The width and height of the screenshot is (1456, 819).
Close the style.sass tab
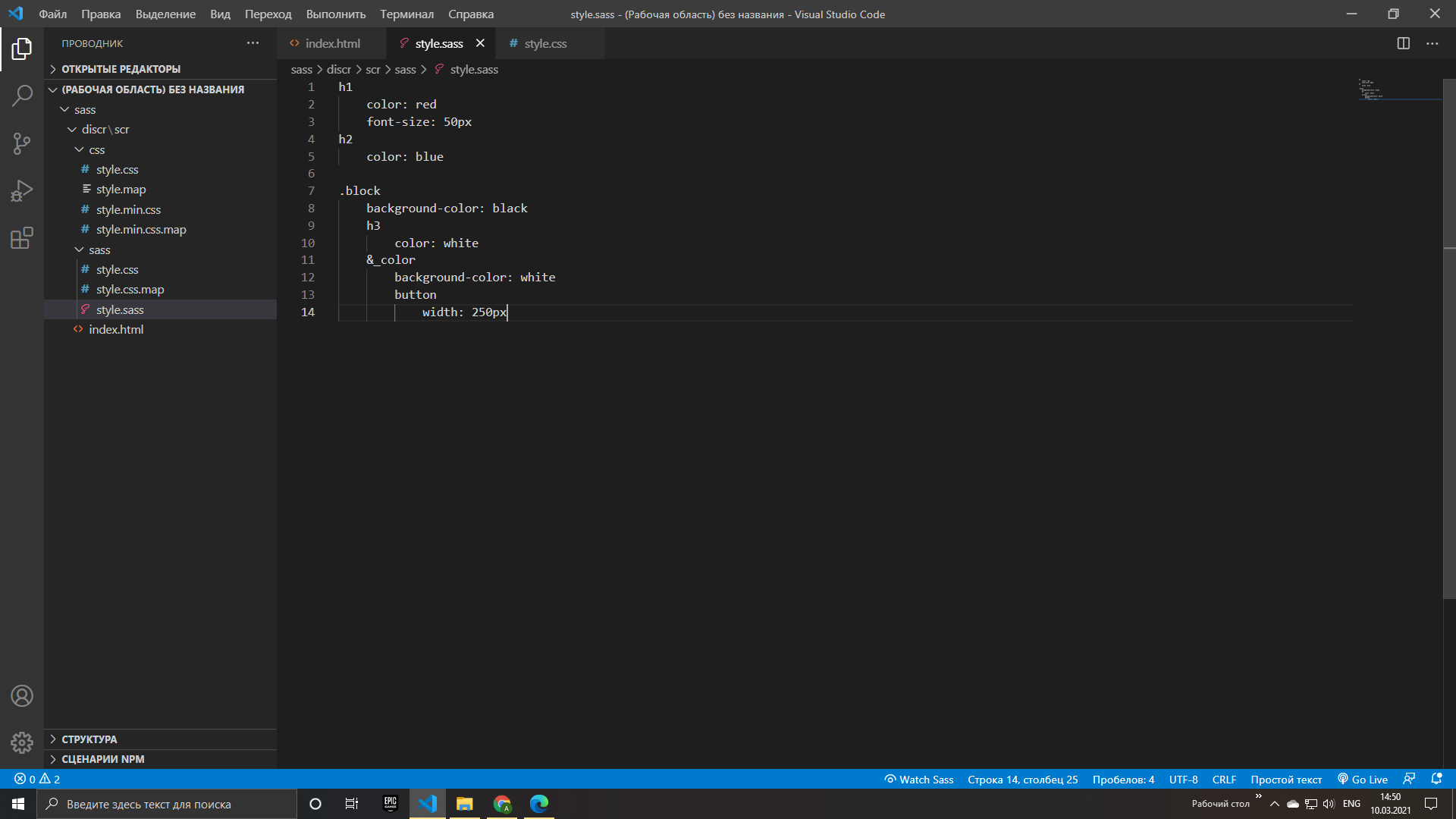coord(480,43)
